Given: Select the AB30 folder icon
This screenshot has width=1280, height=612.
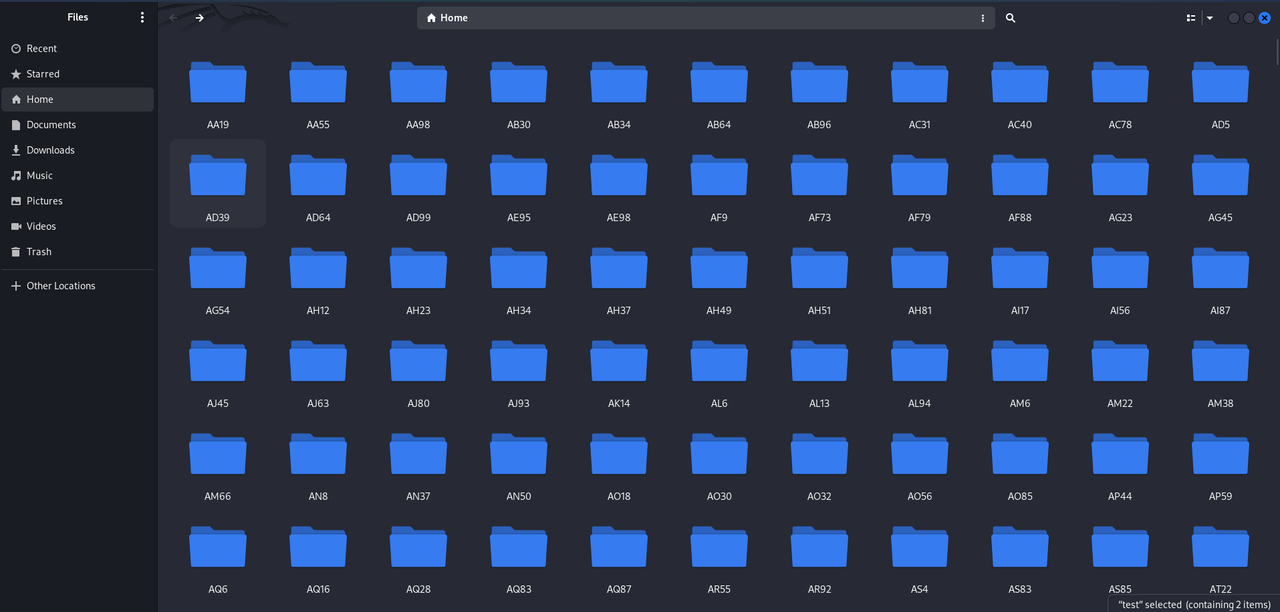Looking at the screenshot, I should click(x=519, y=82).
